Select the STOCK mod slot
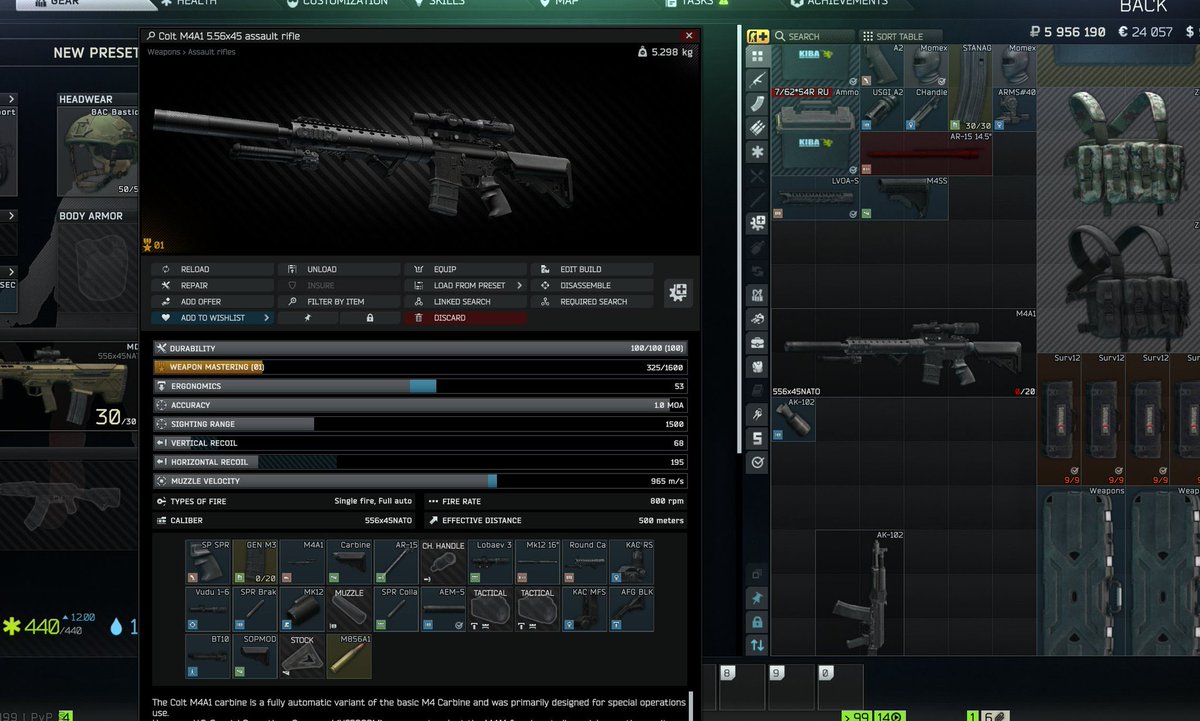 tap(302, 656)
